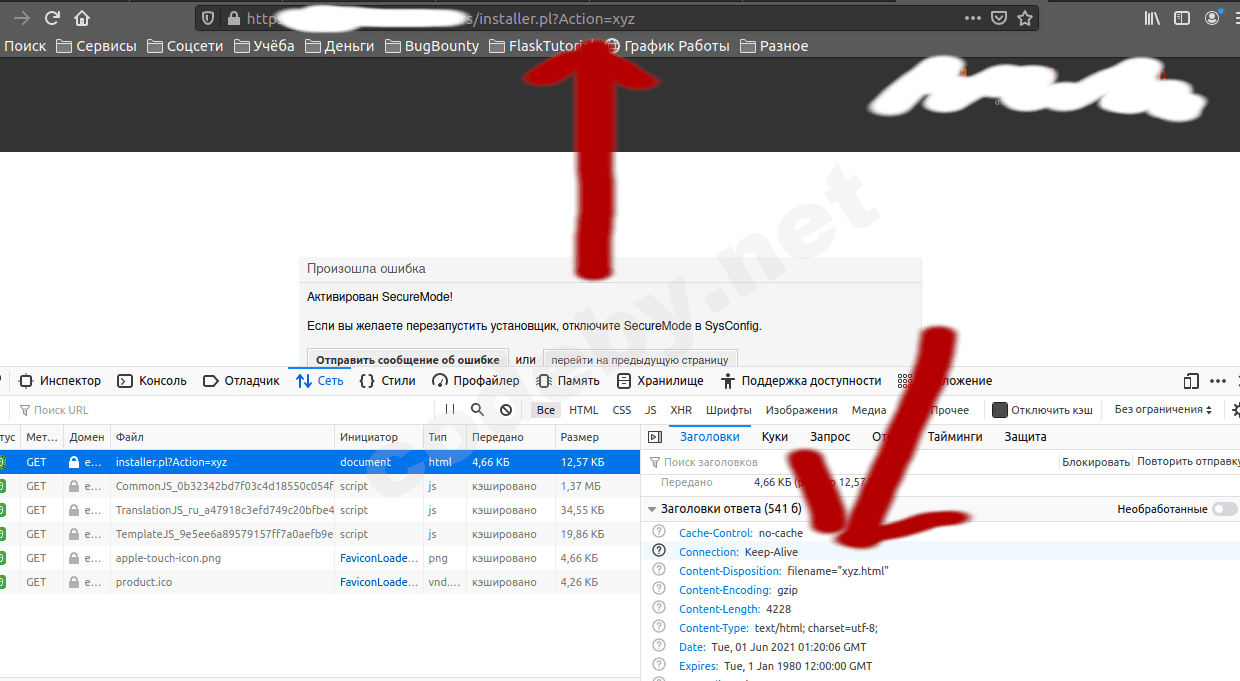Open page actions three-dots menu in address bar
Image resolution: width=1240 pixels, height=681 pixels.
coord(973,18)
